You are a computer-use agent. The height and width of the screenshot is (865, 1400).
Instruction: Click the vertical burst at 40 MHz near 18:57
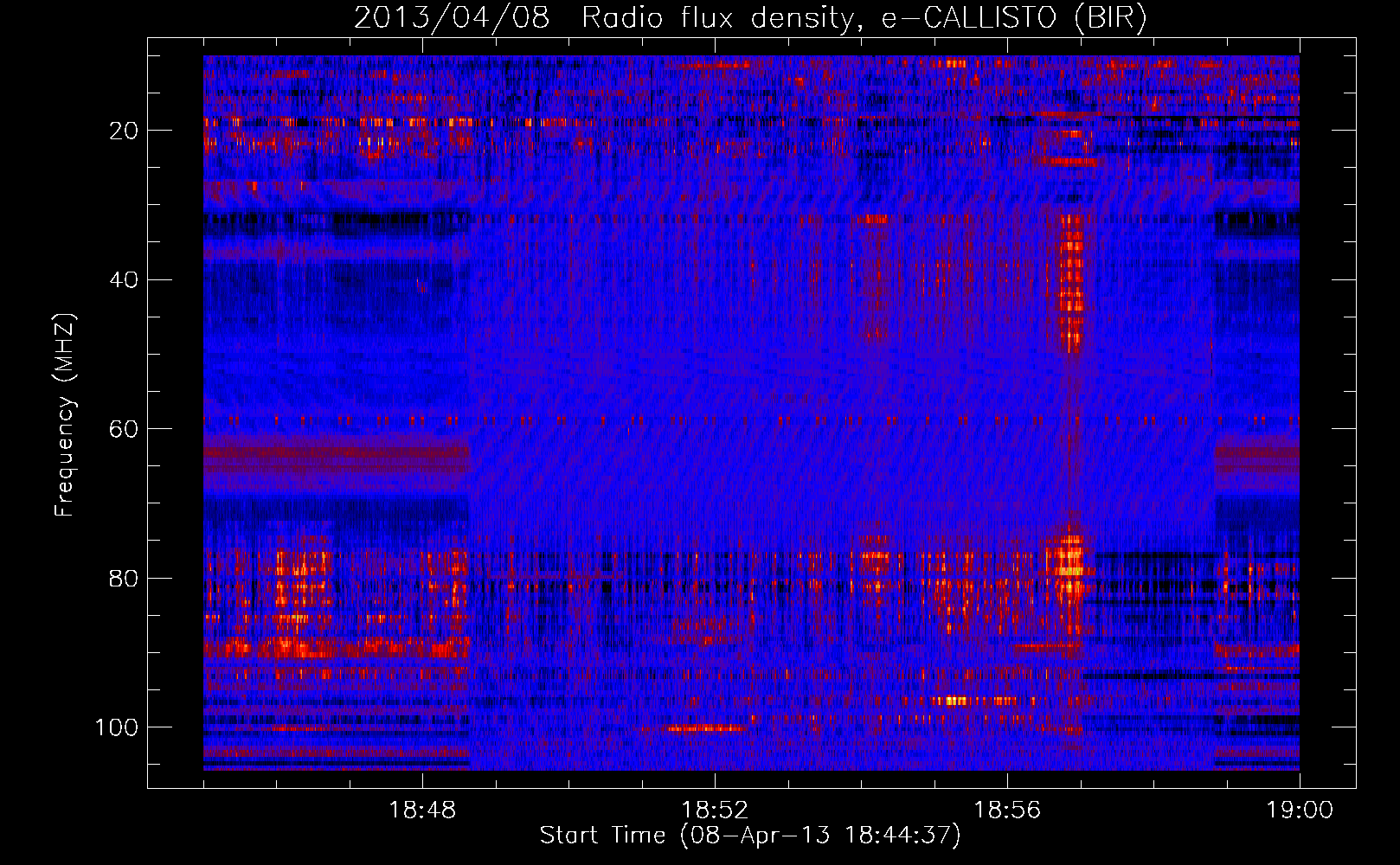point(1071,282)
